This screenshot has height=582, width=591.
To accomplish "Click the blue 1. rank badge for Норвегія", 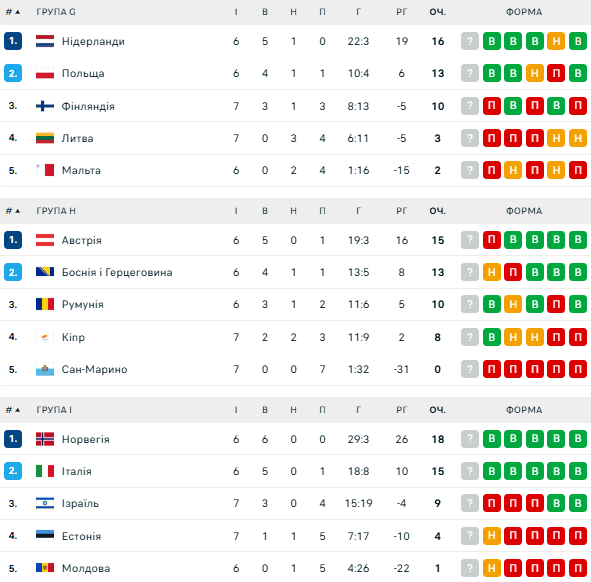I will point(13,439).
